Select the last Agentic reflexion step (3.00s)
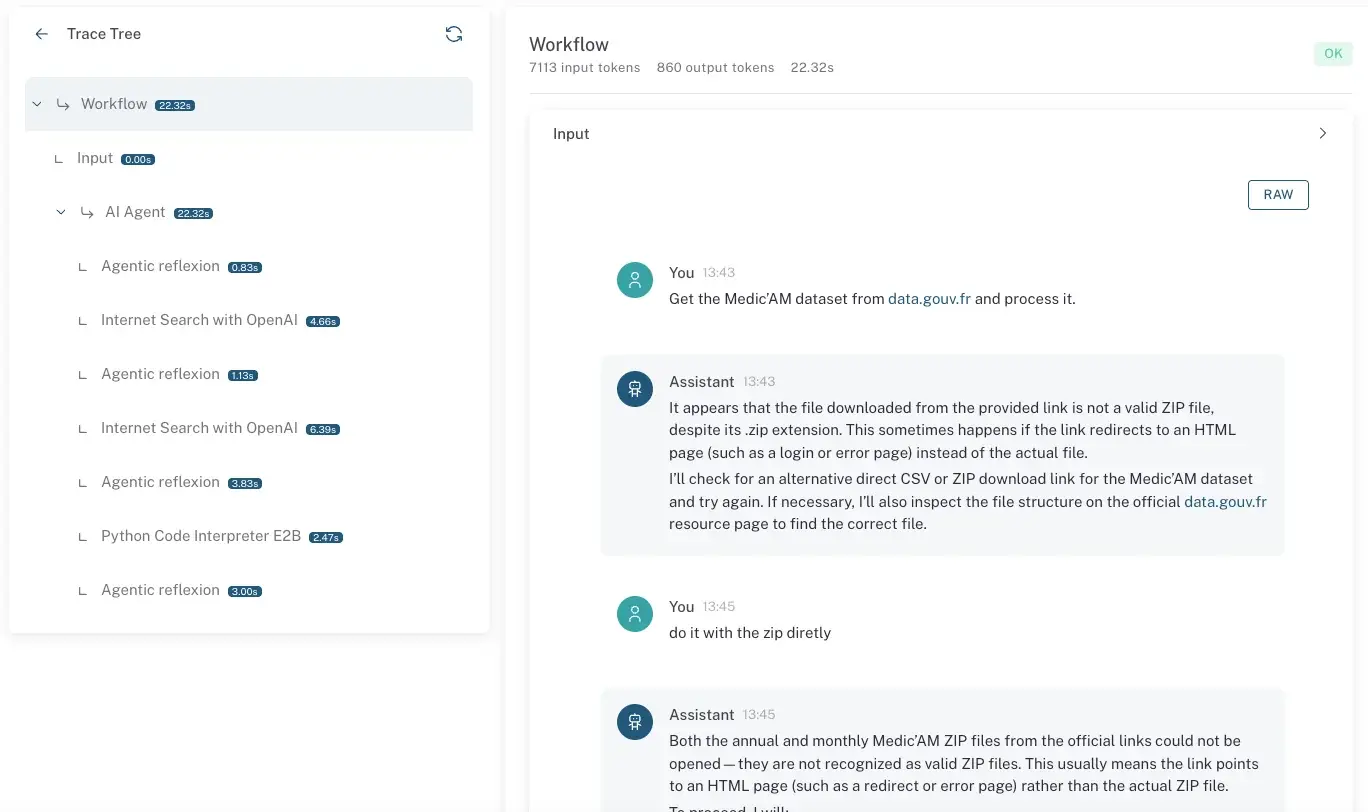Screen dimensions: 1368x812 tap(160, 590)
